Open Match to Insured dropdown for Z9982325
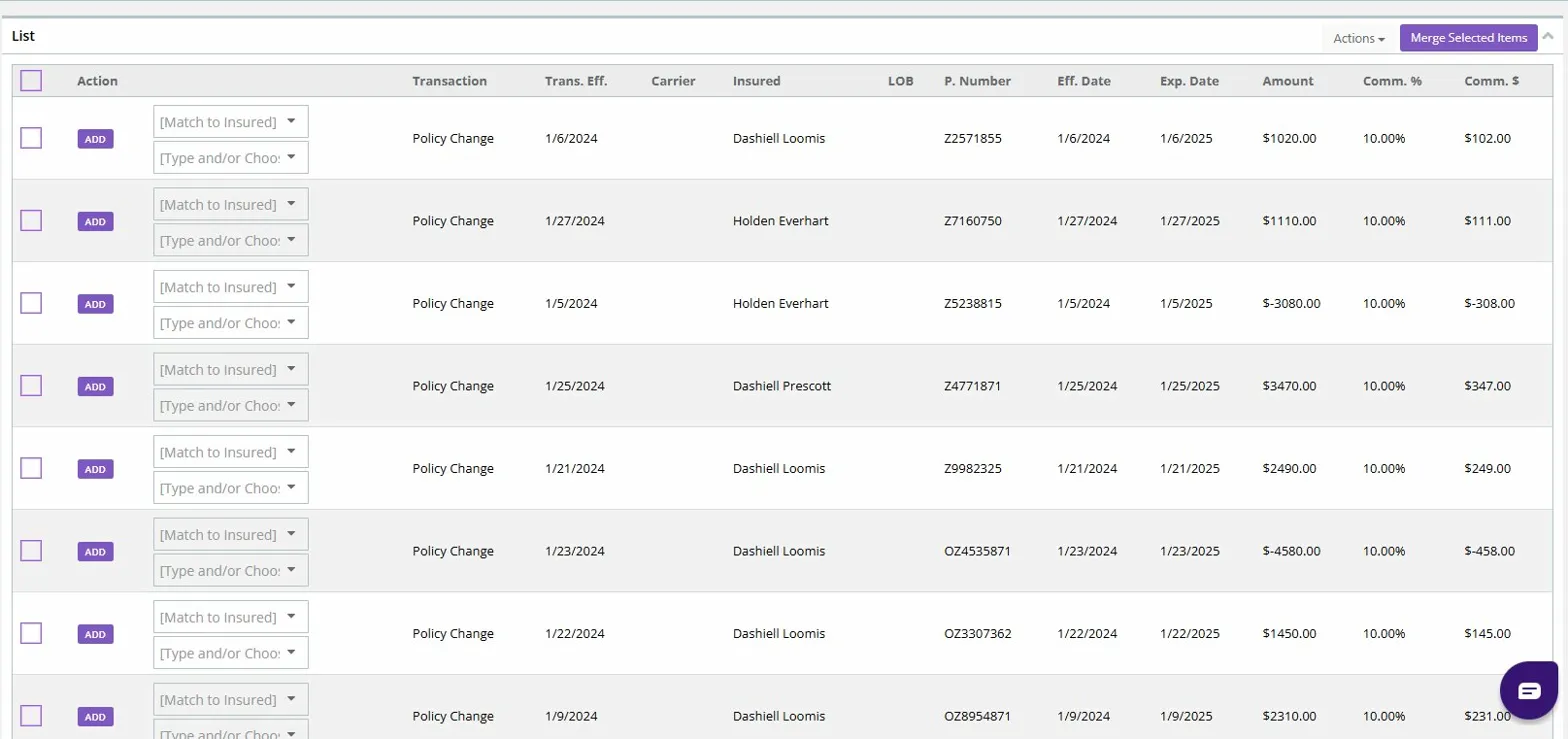Image resolution: width=1568 pixels, height=739 pixels. (231, 452)
